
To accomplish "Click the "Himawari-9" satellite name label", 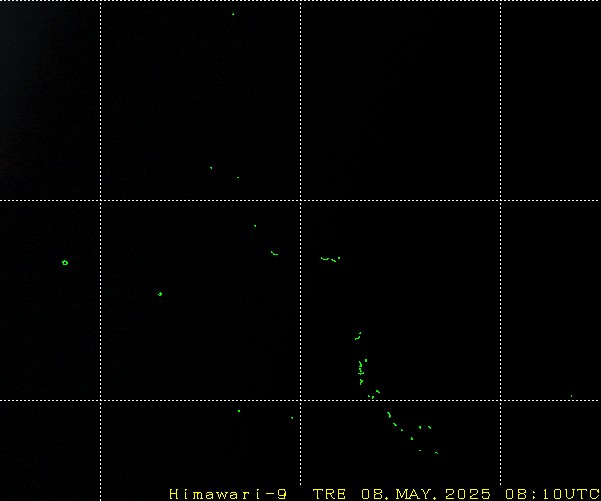I will pos(228,494).
